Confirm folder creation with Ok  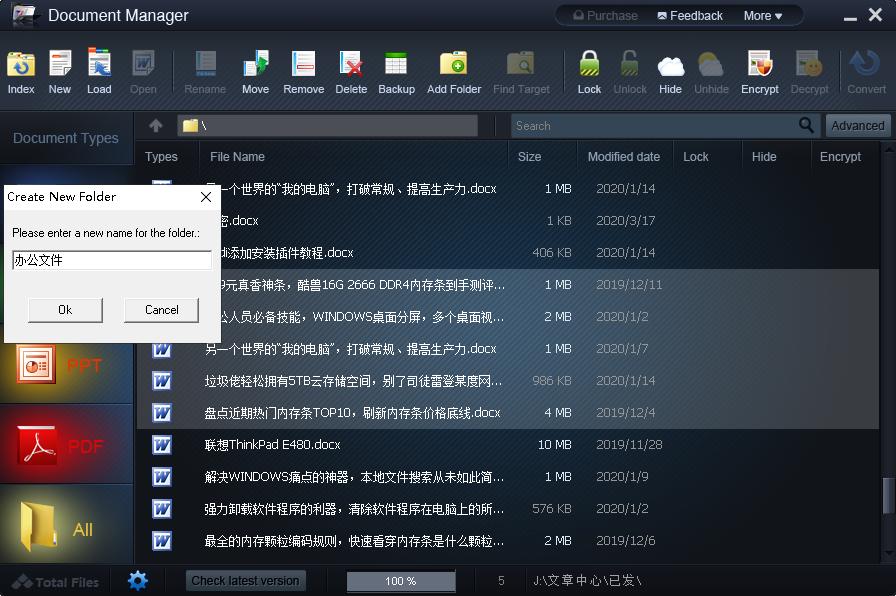(x=64, y=310)
